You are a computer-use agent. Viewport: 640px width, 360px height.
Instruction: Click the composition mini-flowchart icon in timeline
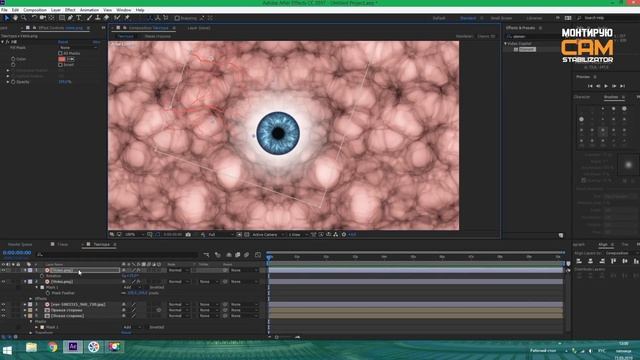[x=207, y=255]
